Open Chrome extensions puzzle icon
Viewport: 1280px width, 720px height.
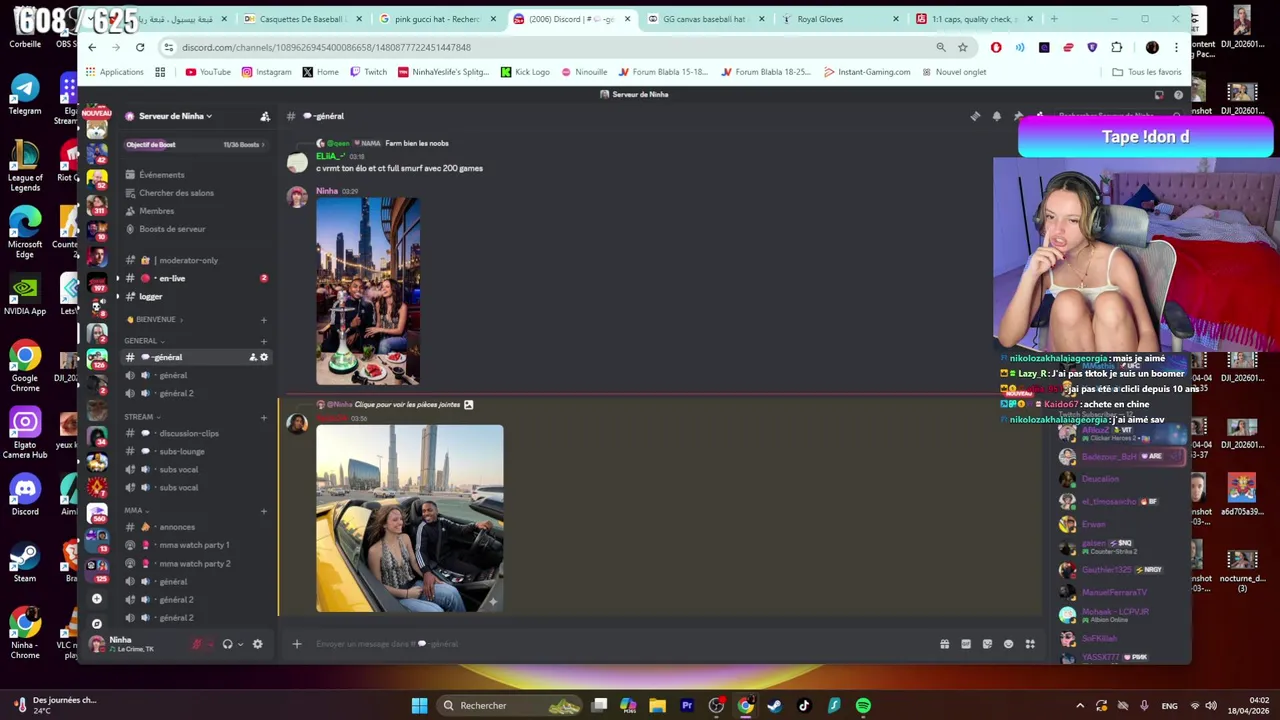(1116, 47)
